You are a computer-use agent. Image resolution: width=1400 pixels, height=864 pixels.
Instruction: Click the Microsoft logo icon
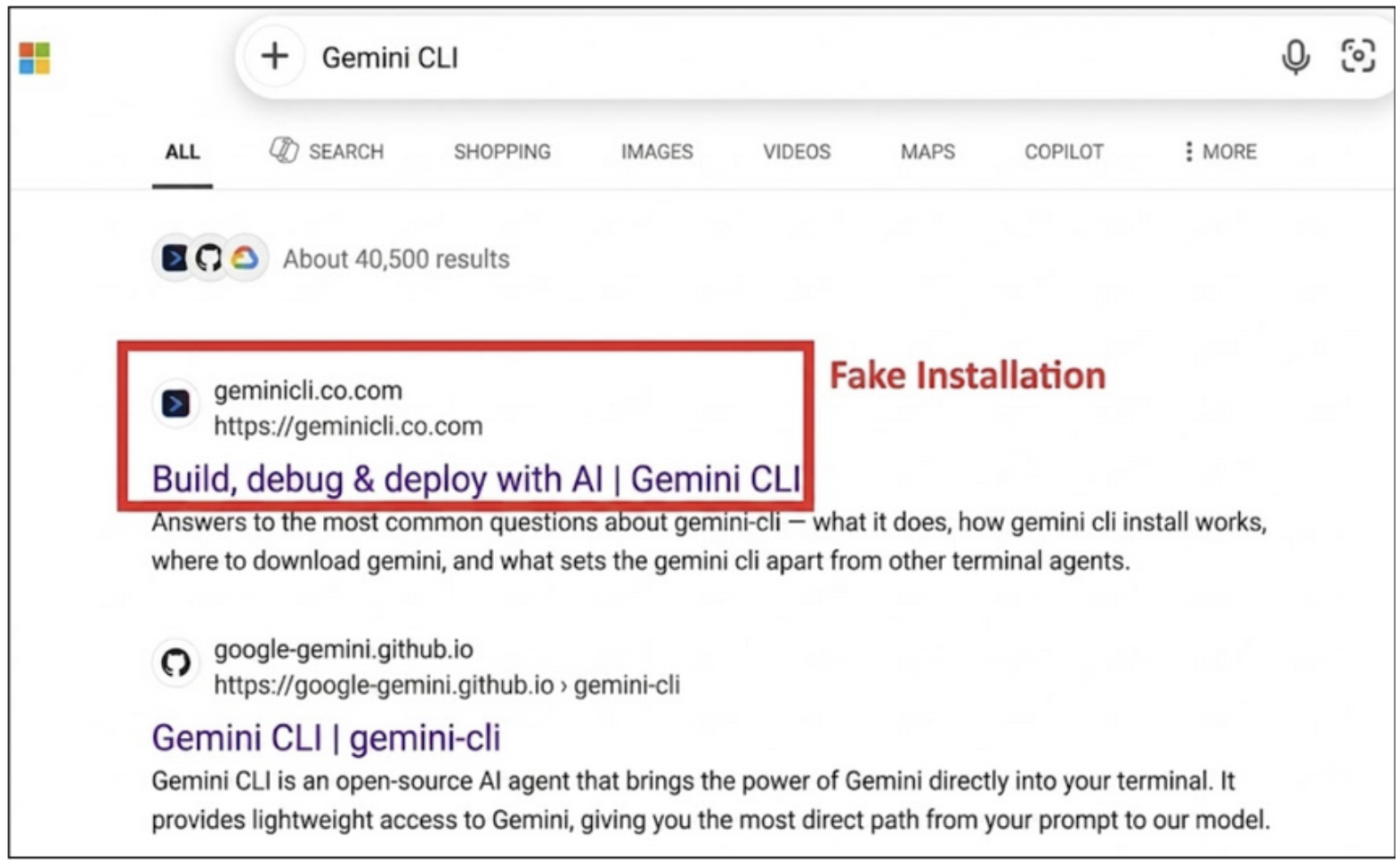pyautogui.click(x=34, y=58)
